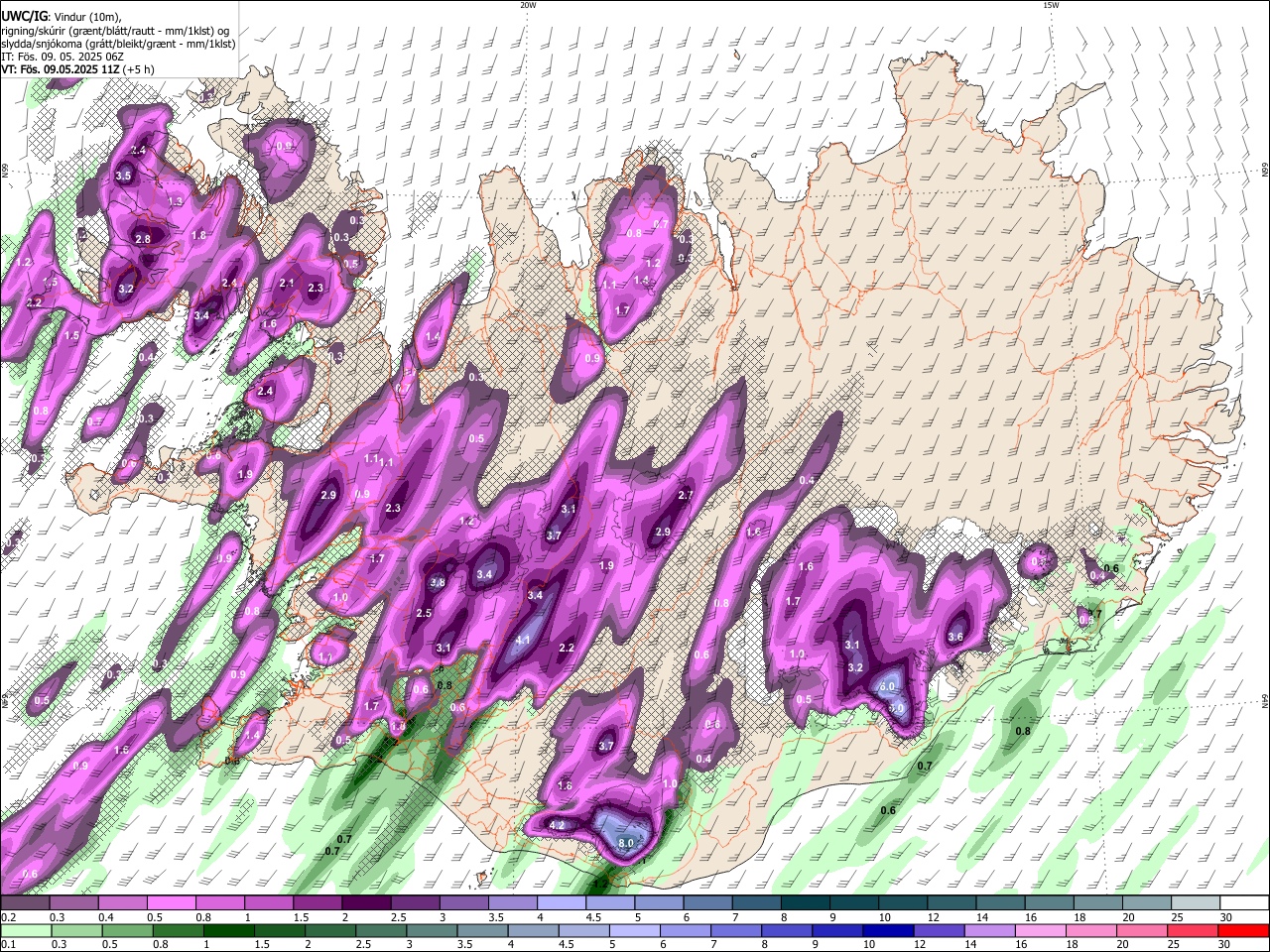Click the darkest purple swatch after 2 on snow scale
The image size is (1270, 952).
365,903
